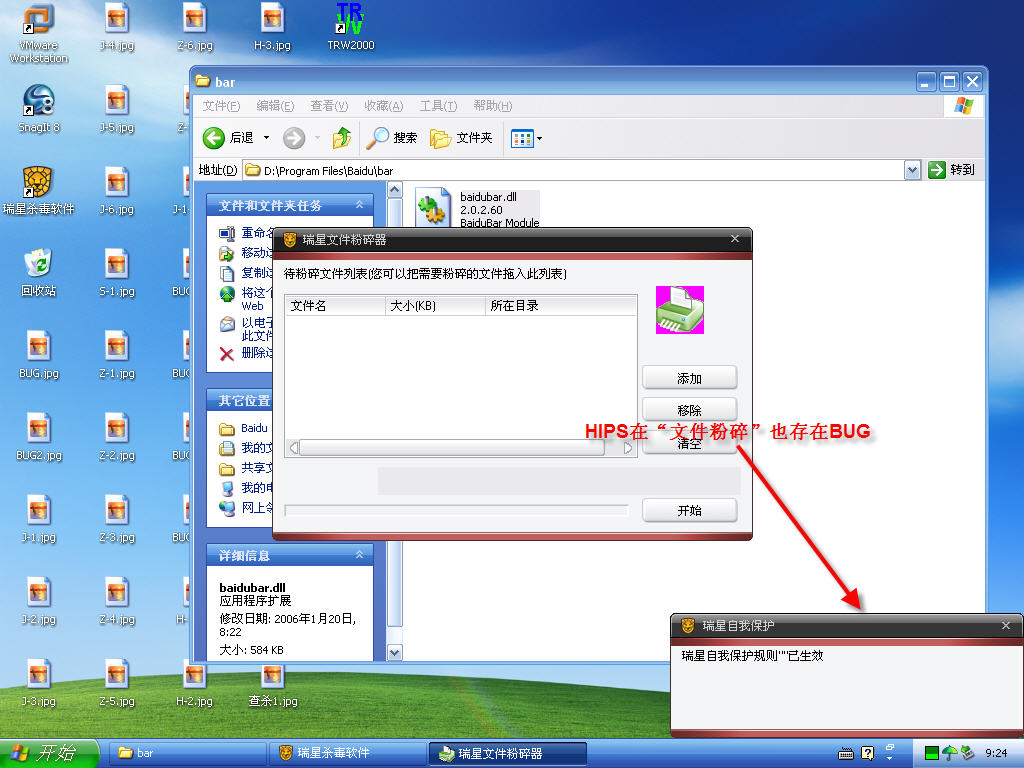Open the 收藏(A) menu
1024x768 pixels.
pos(383,106)
